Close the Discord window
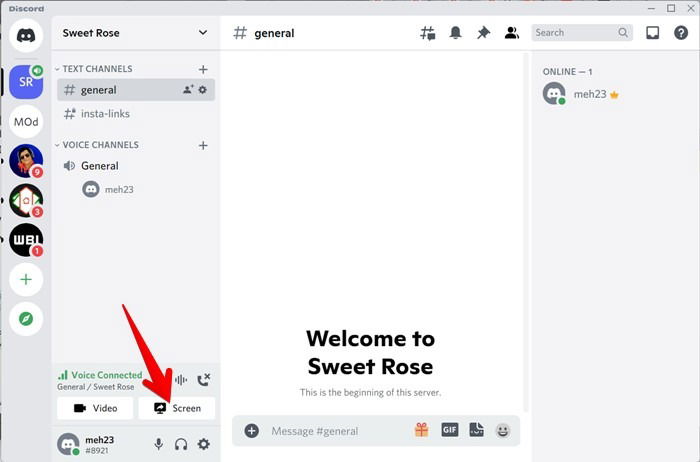Viewport: 700px width, 462px height. point(691,8)
